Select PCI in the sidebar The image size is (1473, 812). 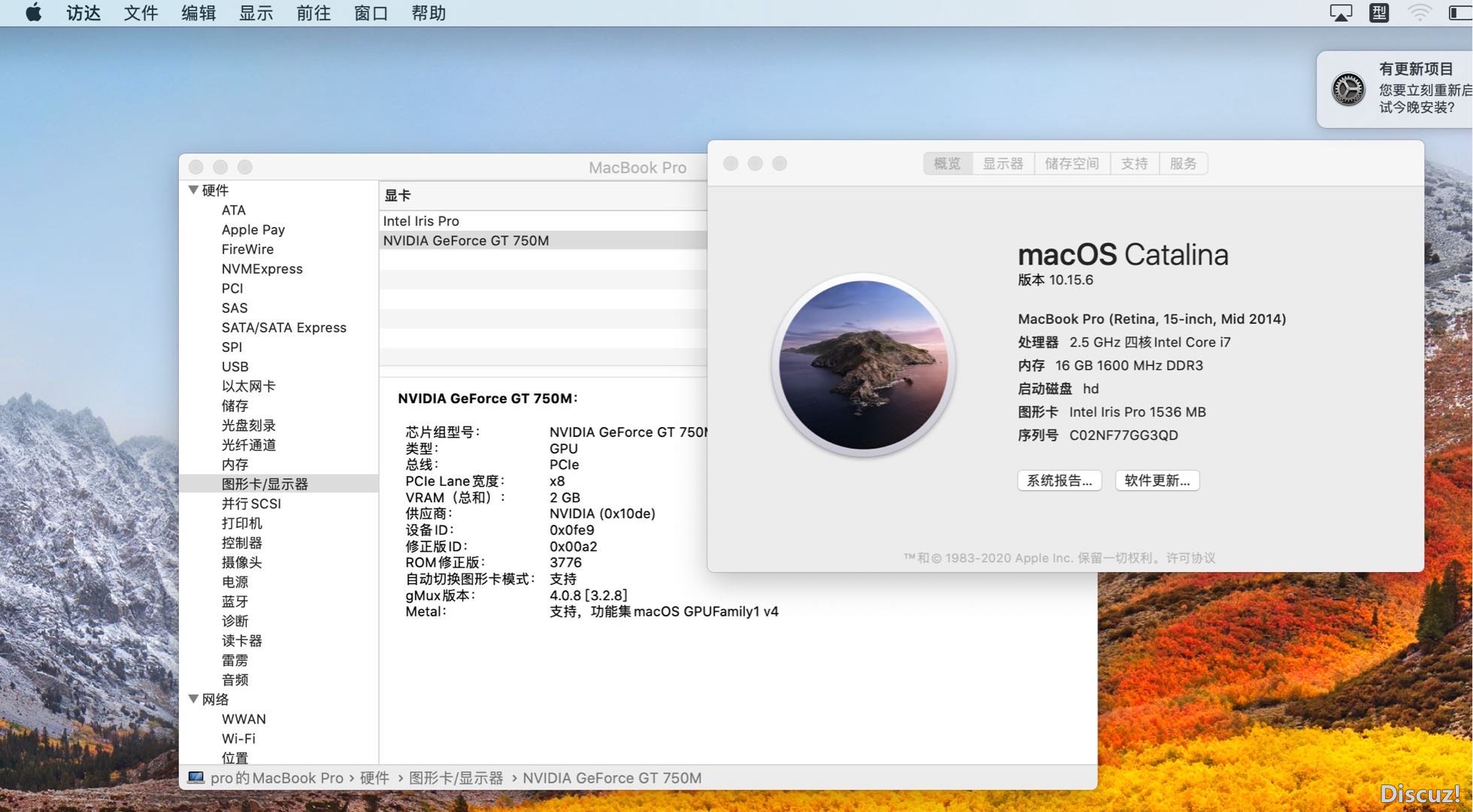click(x=232, y=288)
